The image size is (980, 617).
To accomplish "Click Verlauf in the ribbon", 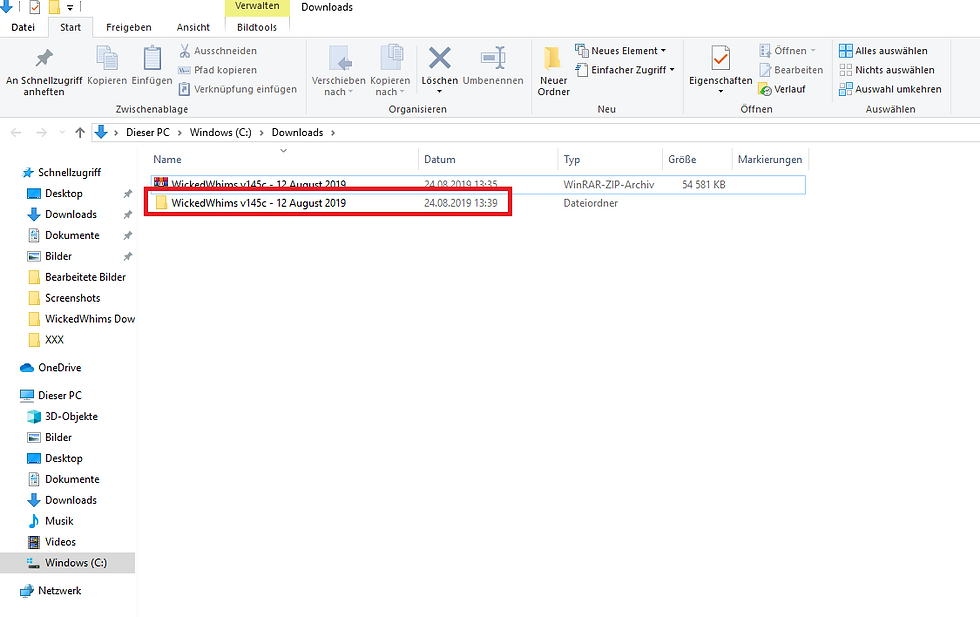I will [782, 89].
